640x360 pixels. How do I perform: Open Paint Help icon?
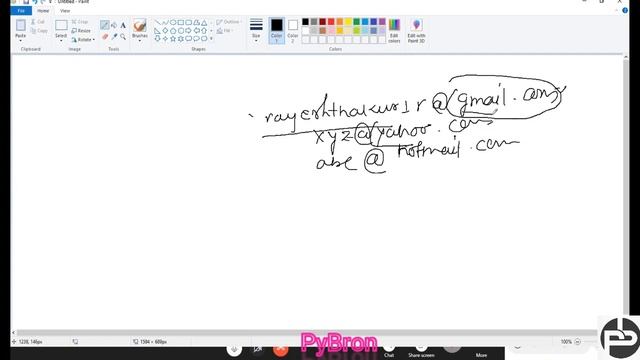point(625,11)
